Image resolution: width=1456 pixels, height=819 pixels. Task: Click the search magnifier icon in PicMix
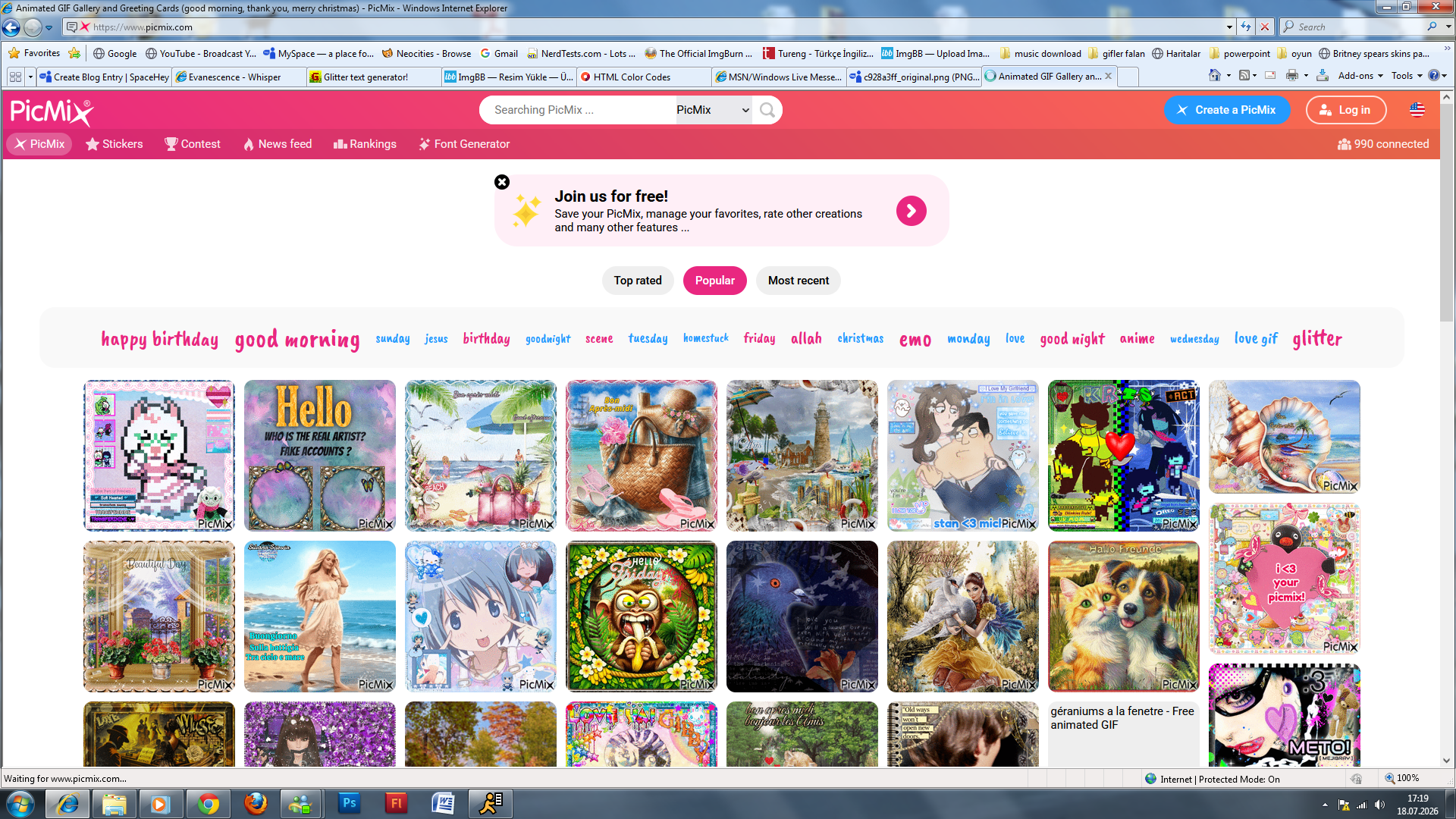(x=767, y=110)
